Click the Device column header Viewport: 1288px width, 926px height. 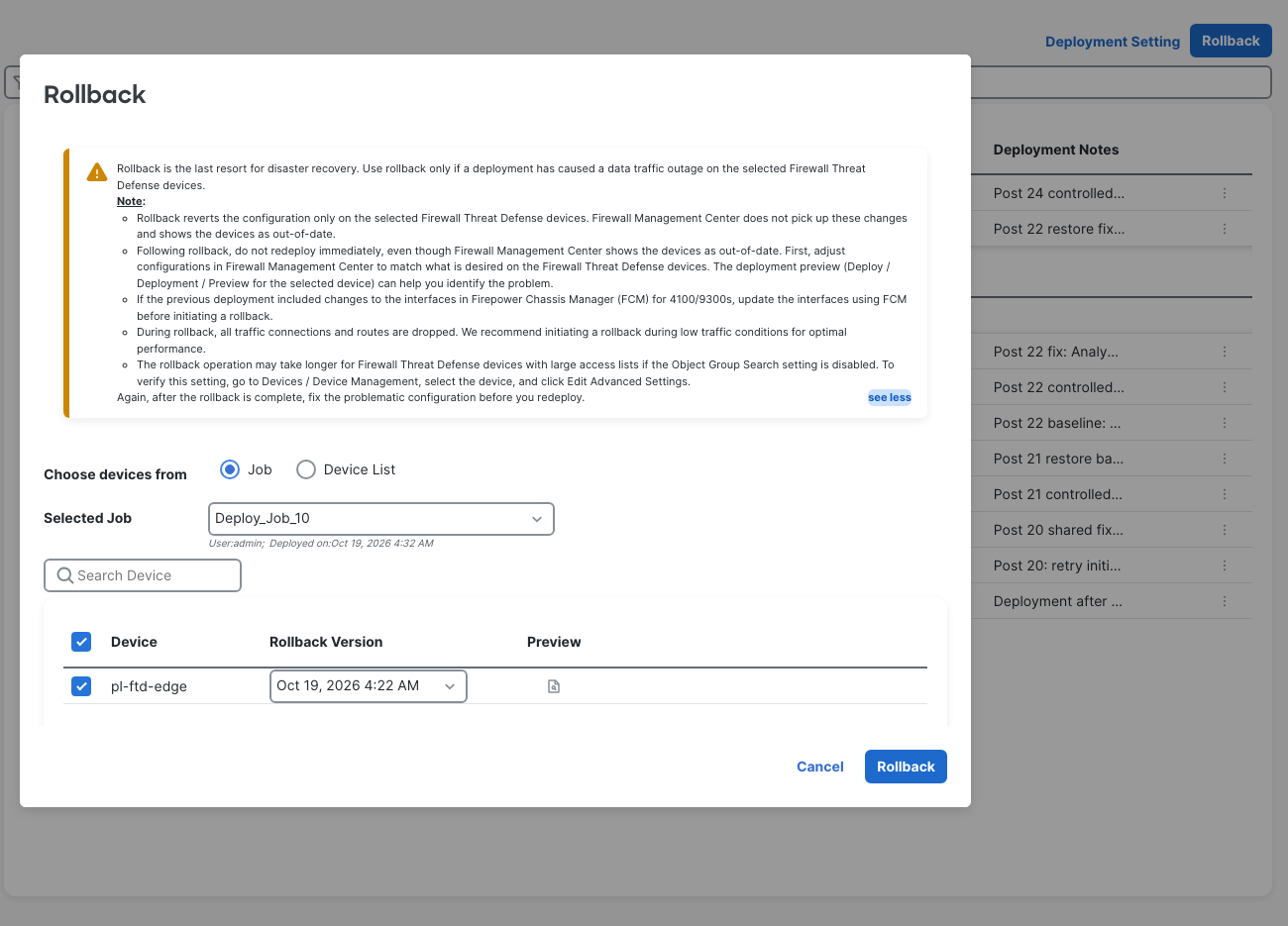pos(134,642)
